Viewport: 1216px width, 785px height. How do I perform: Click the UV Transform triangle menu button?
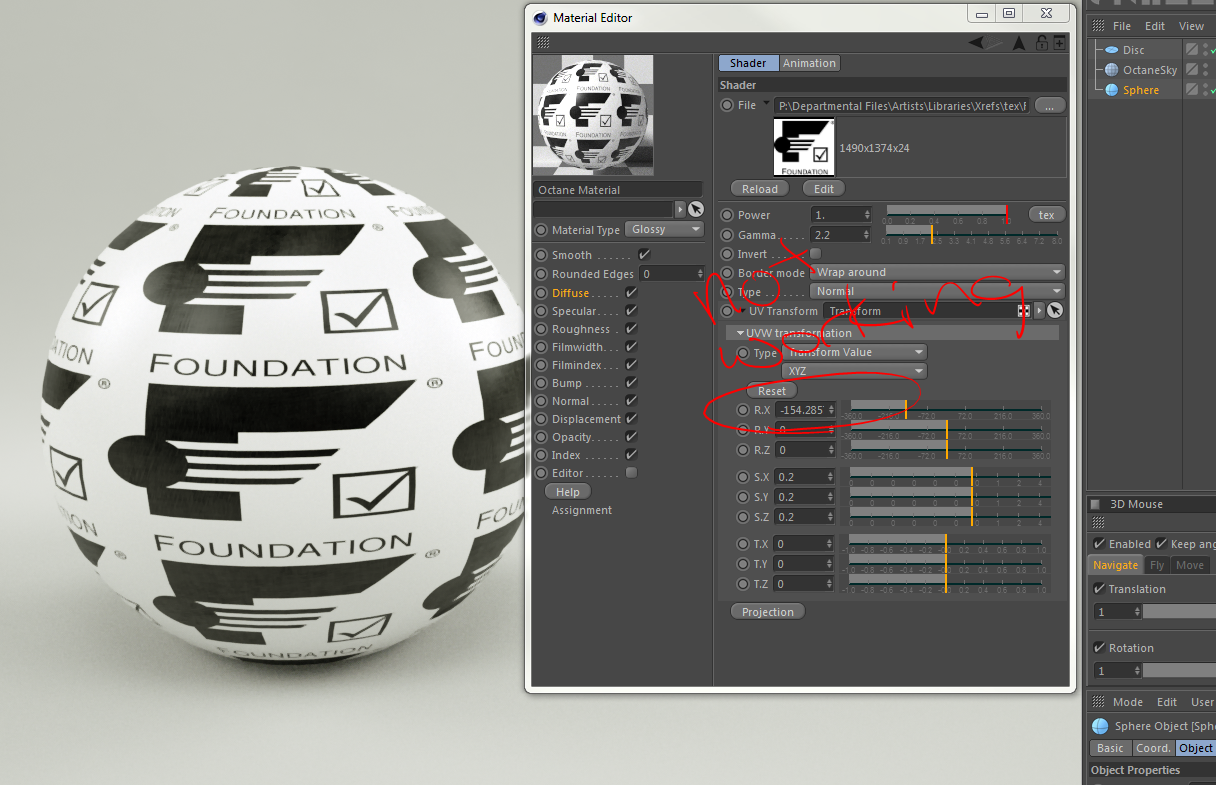[1039, 311]
